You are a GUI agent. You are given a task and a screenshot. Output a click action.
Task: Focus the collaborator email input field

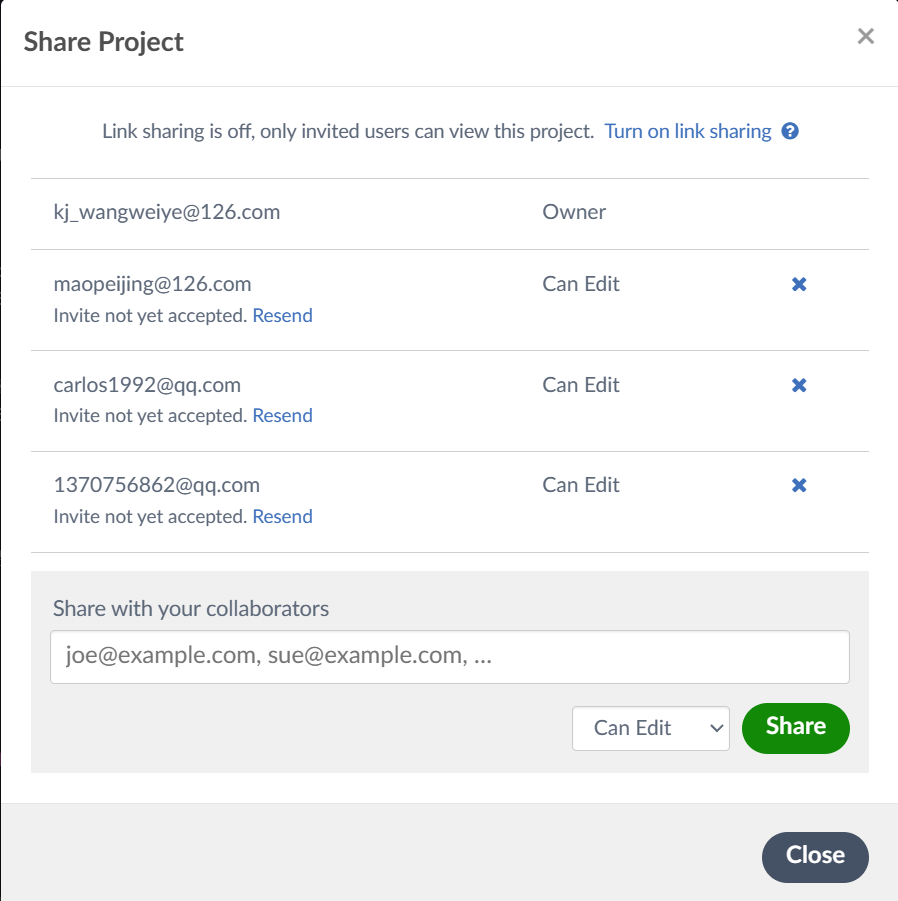tap(449, 657)
